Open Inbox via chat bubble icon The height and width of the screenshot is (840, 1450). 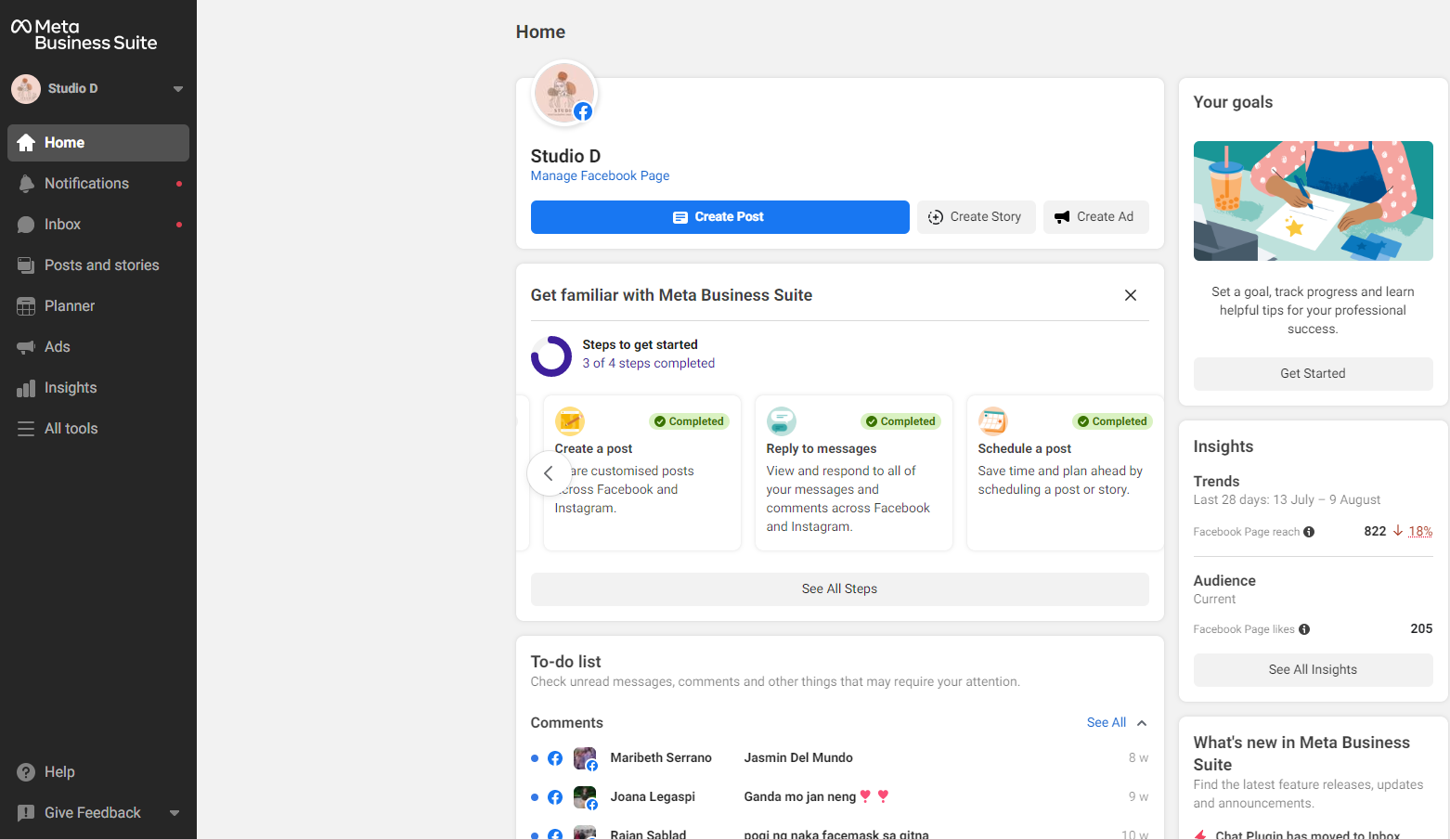26,225
